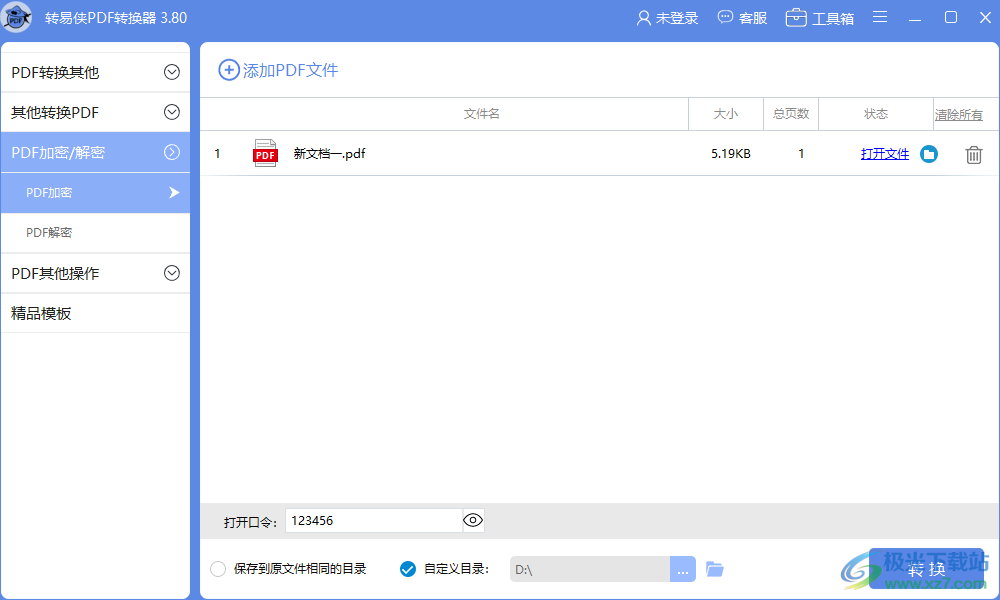Minimize the converter window
Viewport: 1000px width, 600px height.
coord(915,18)
